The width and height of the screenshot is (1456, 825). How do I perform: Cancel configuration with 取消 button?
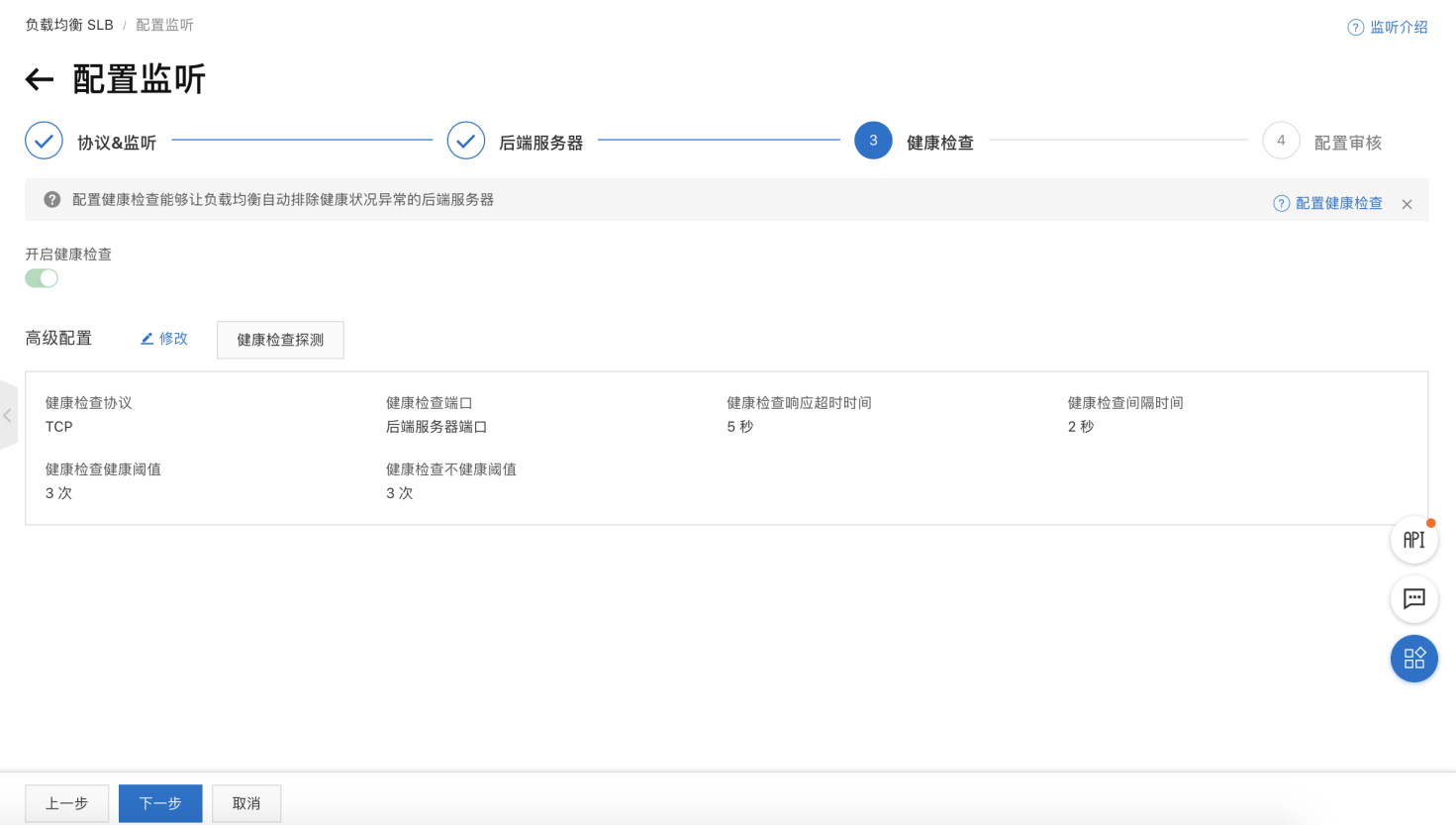(x=246, y=803)
